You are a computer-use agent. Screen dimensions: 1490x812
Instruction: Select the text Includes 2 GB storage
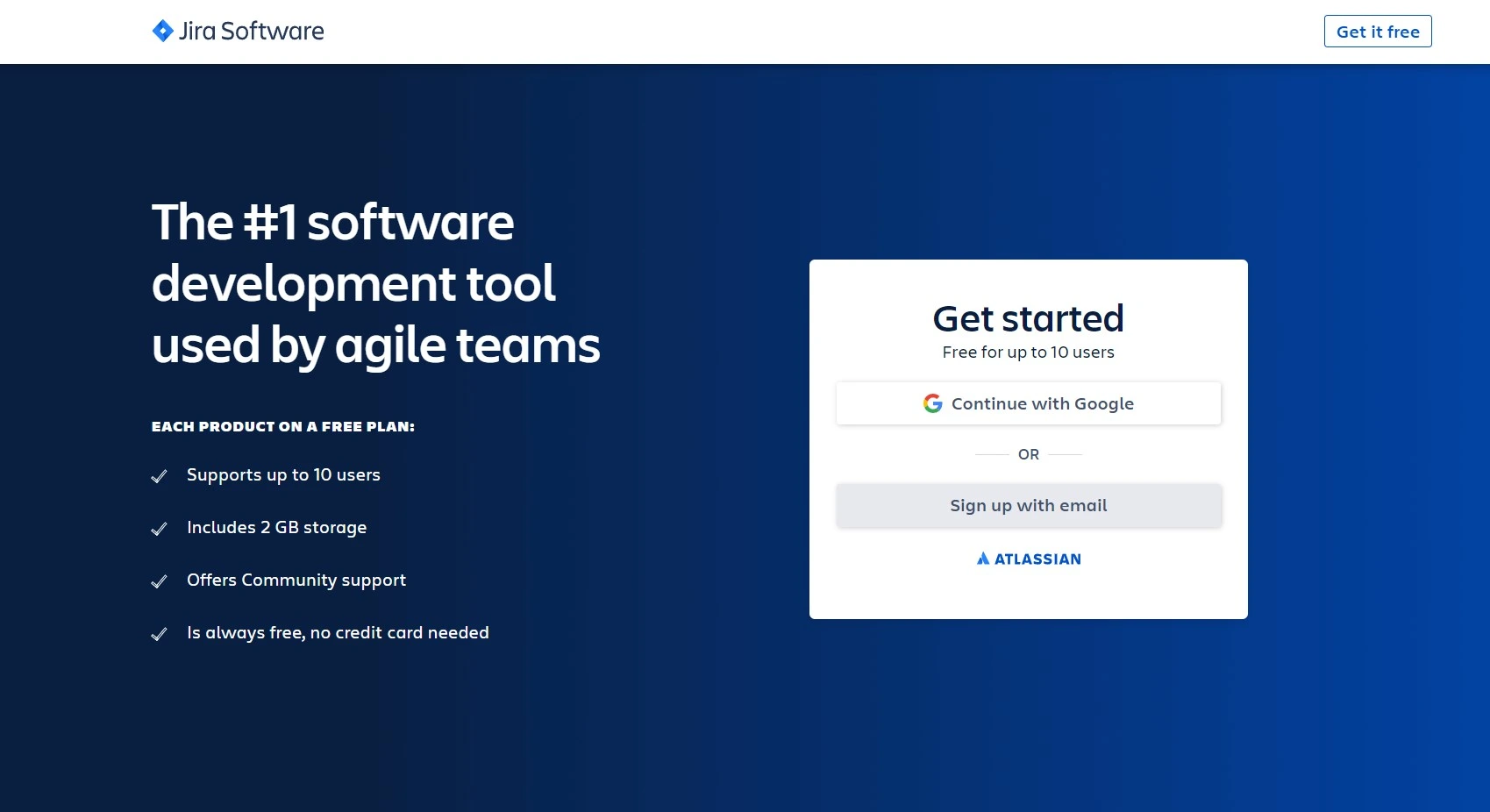pyautogui.click(x=276, y=528)
